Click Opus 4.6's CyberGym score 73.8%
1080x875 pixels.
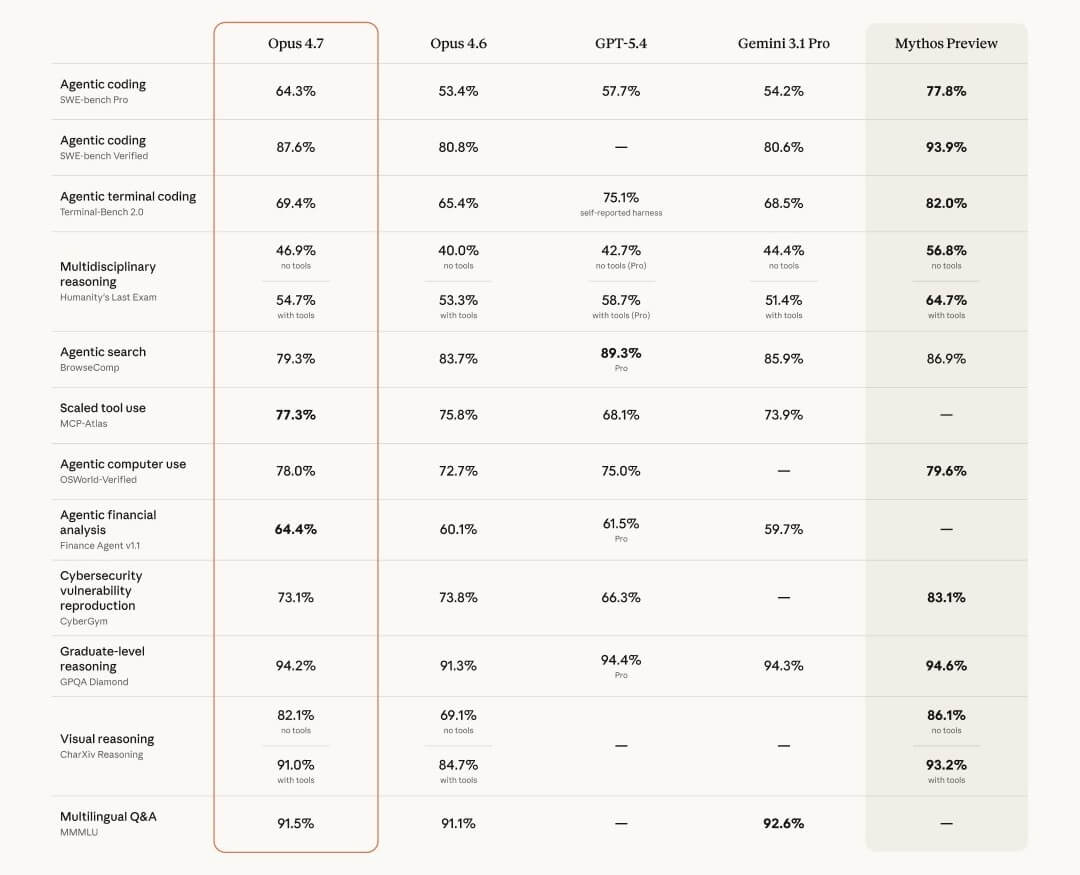[x=458, y=598]
